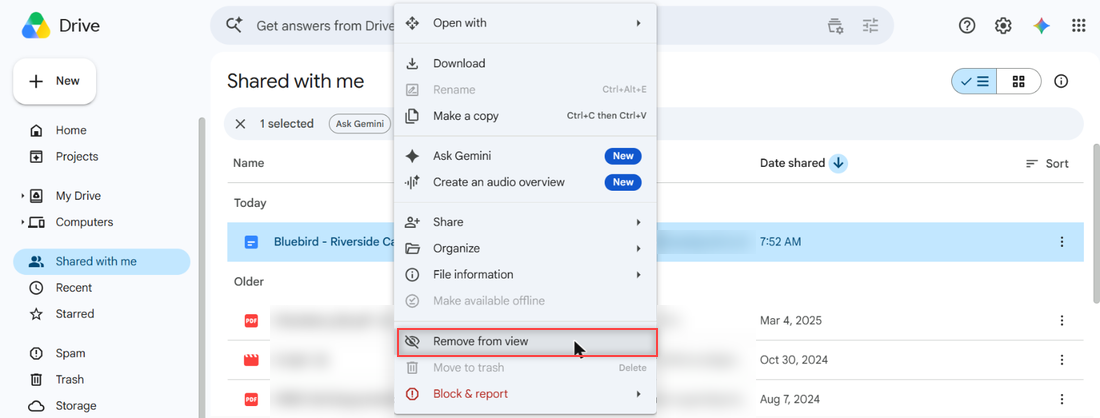The height and width of the screenshot is (418, 1100).
Task: Open Starred in the sidebar
Action: tap(74, 314)
